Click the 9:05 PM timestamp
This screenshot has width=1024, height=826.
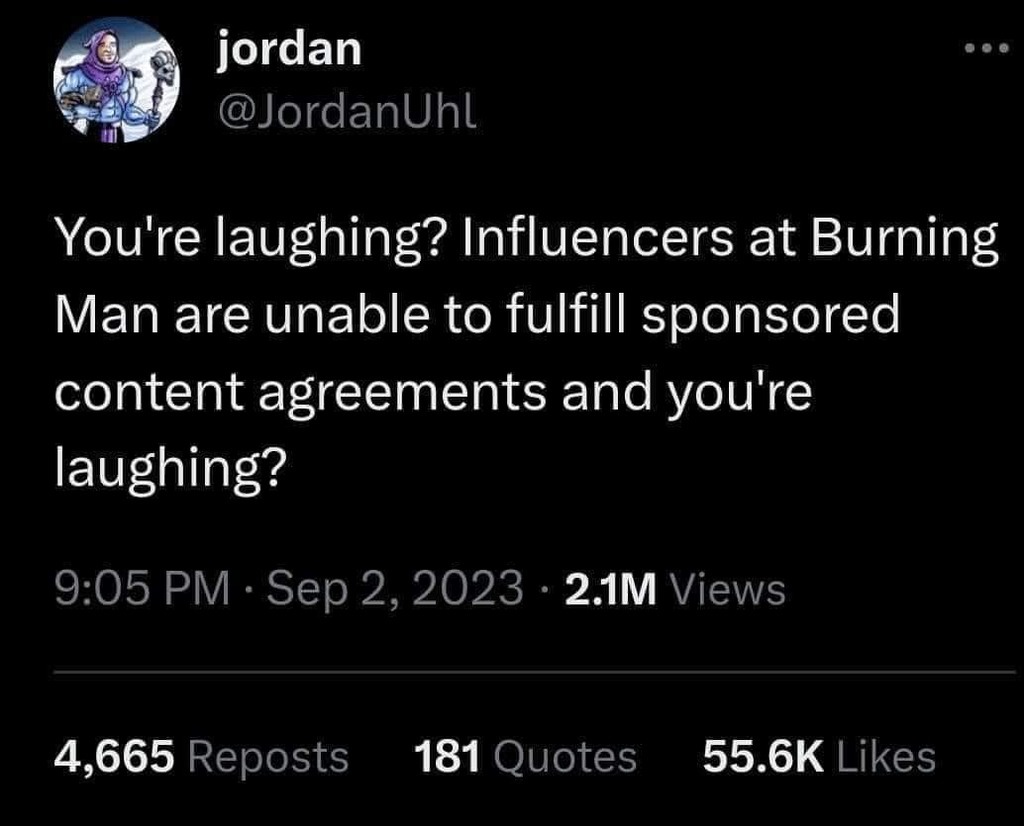[x=142, y=588]
